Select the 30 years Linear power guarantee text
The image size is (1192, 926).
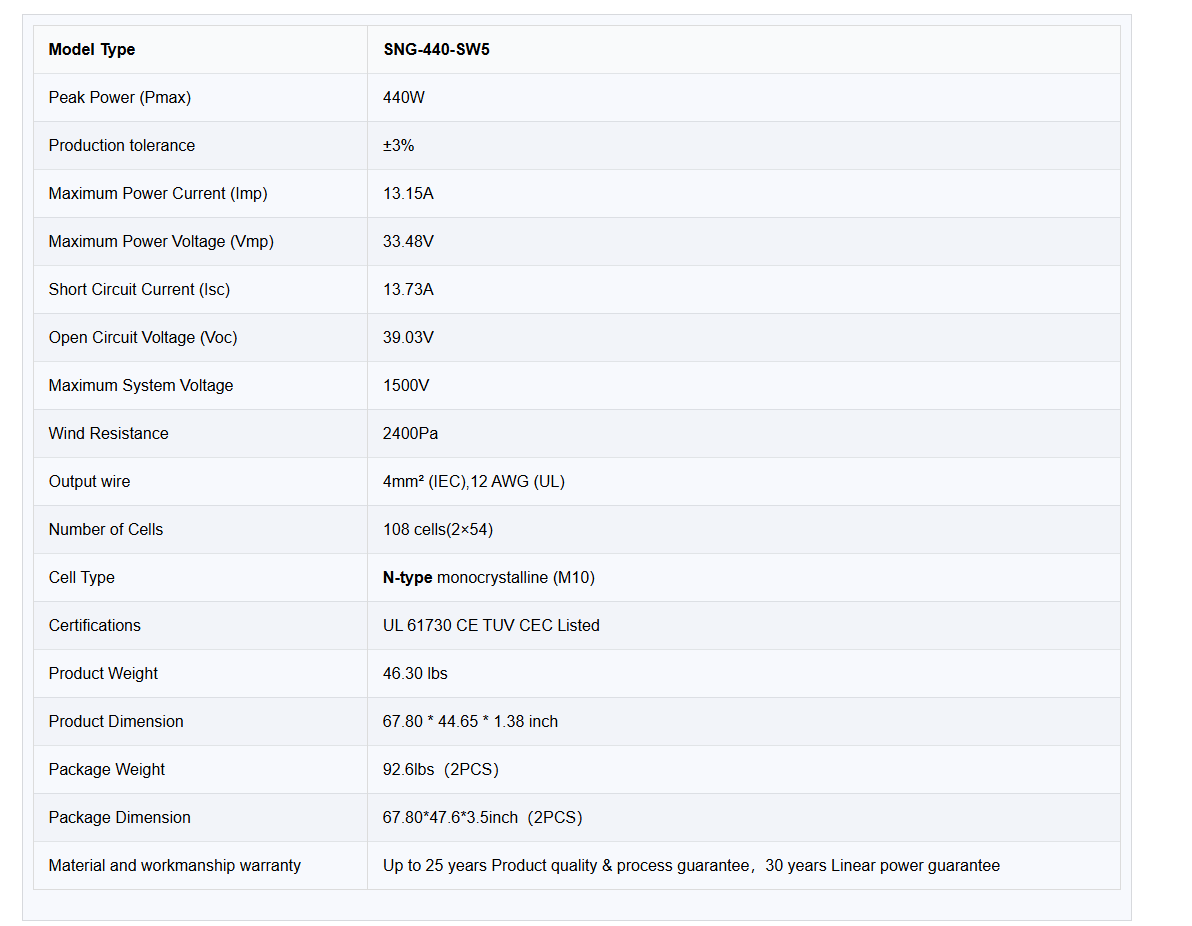coord(882,865)
